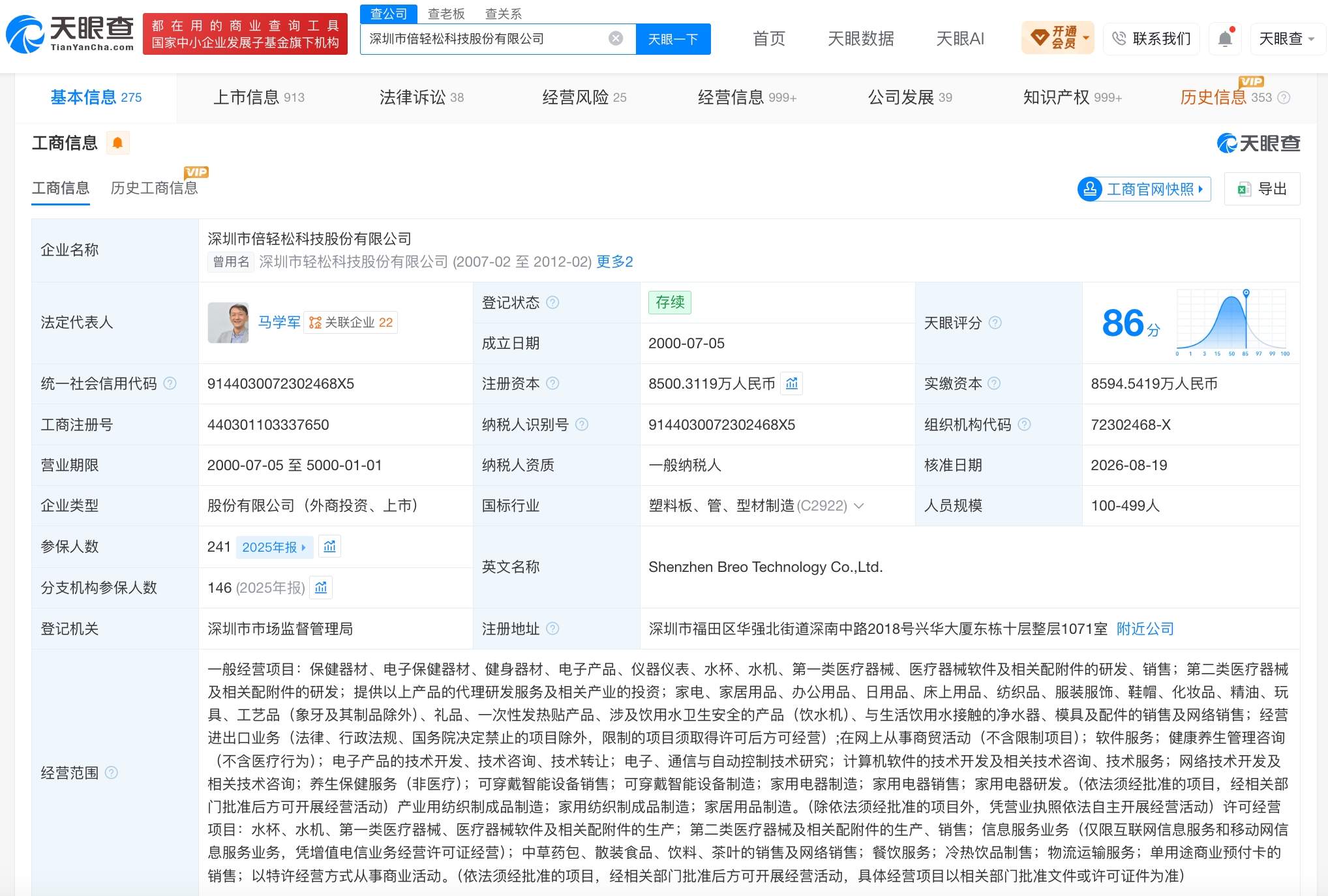This screenshot has height=896, width=1328.
Task: Switch to 历史工商信息 sub-tab
Action: (x=154, y=188)
